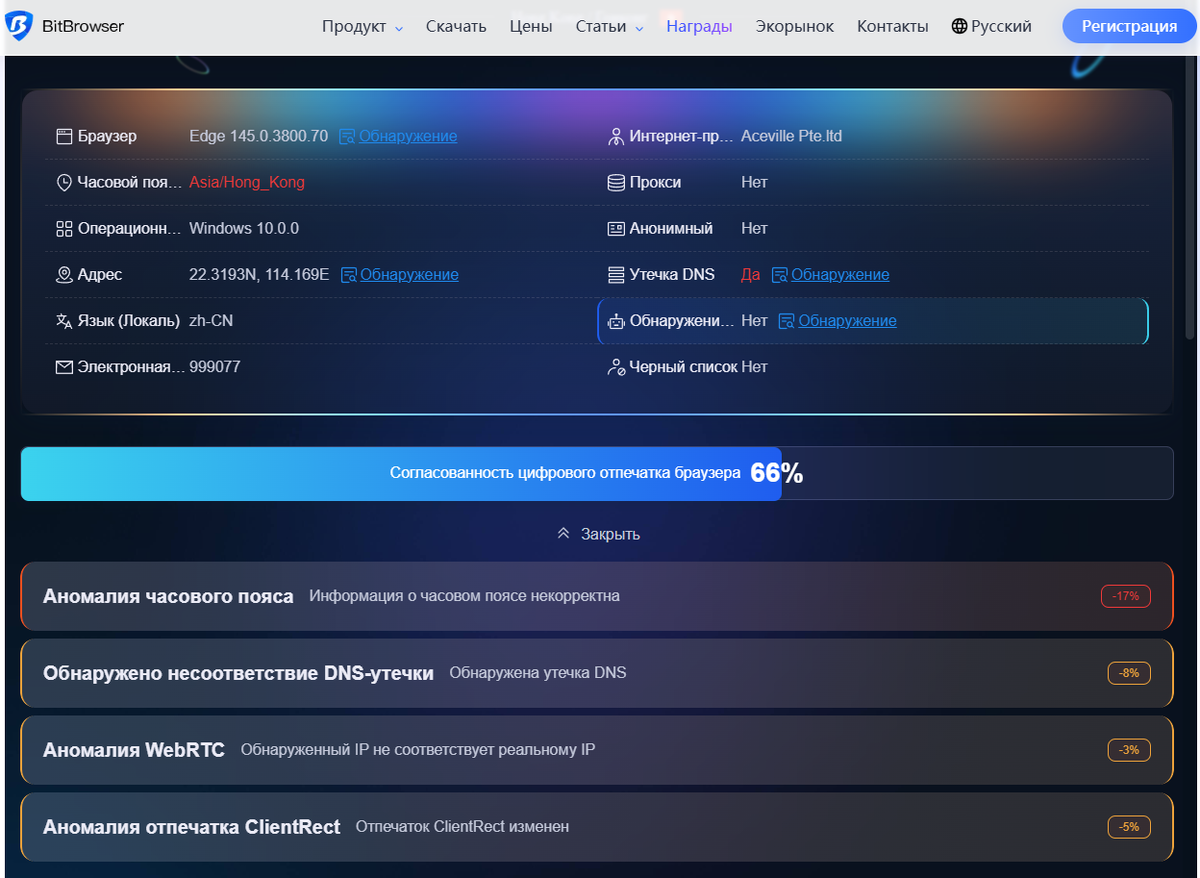1200x878 pixels.
Task: Select the red Да DNS leak value
Action: (751, 274)
